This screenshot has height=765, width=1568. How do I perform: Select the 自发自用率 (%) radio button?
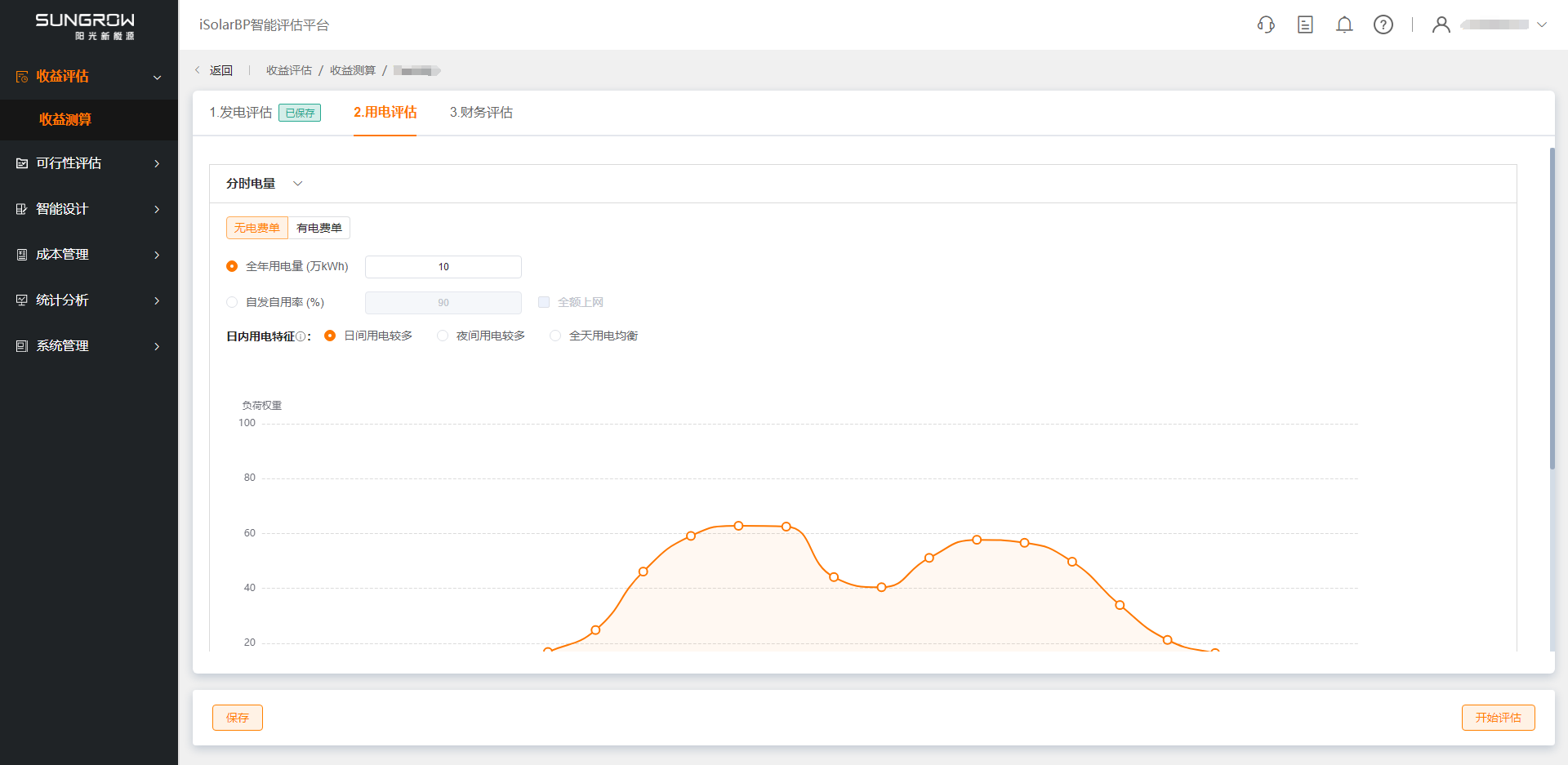pyautogui.click(x=232, y=302)
